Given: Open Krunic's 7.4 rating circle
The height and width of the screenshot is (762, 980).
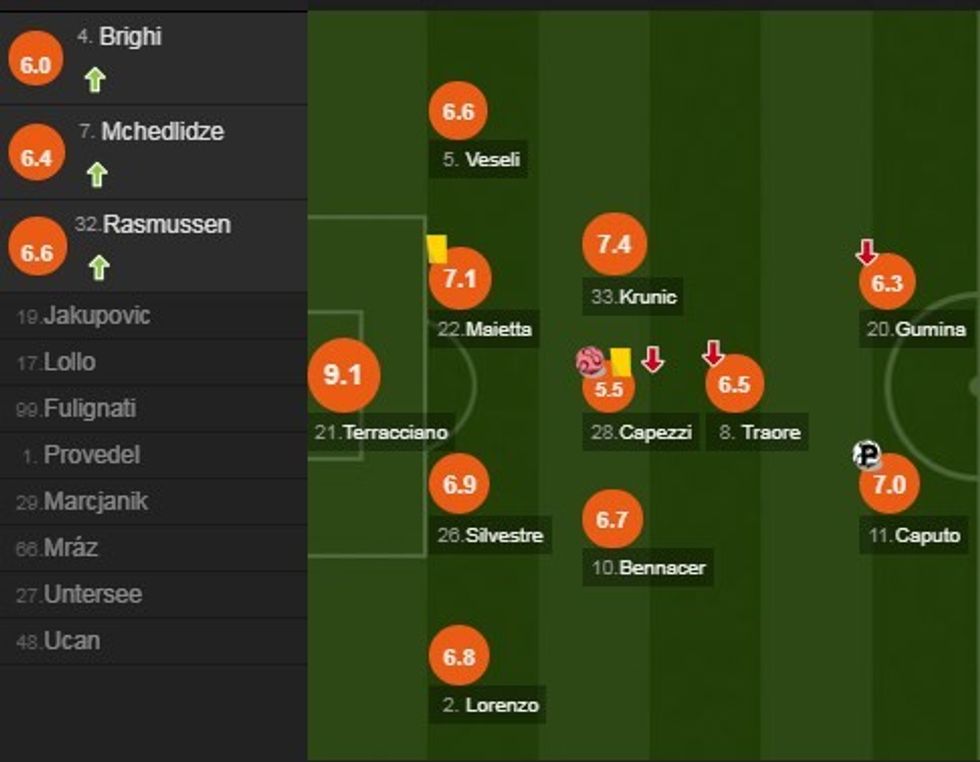Looking at the screenshot, I should [x=614, y=244].
